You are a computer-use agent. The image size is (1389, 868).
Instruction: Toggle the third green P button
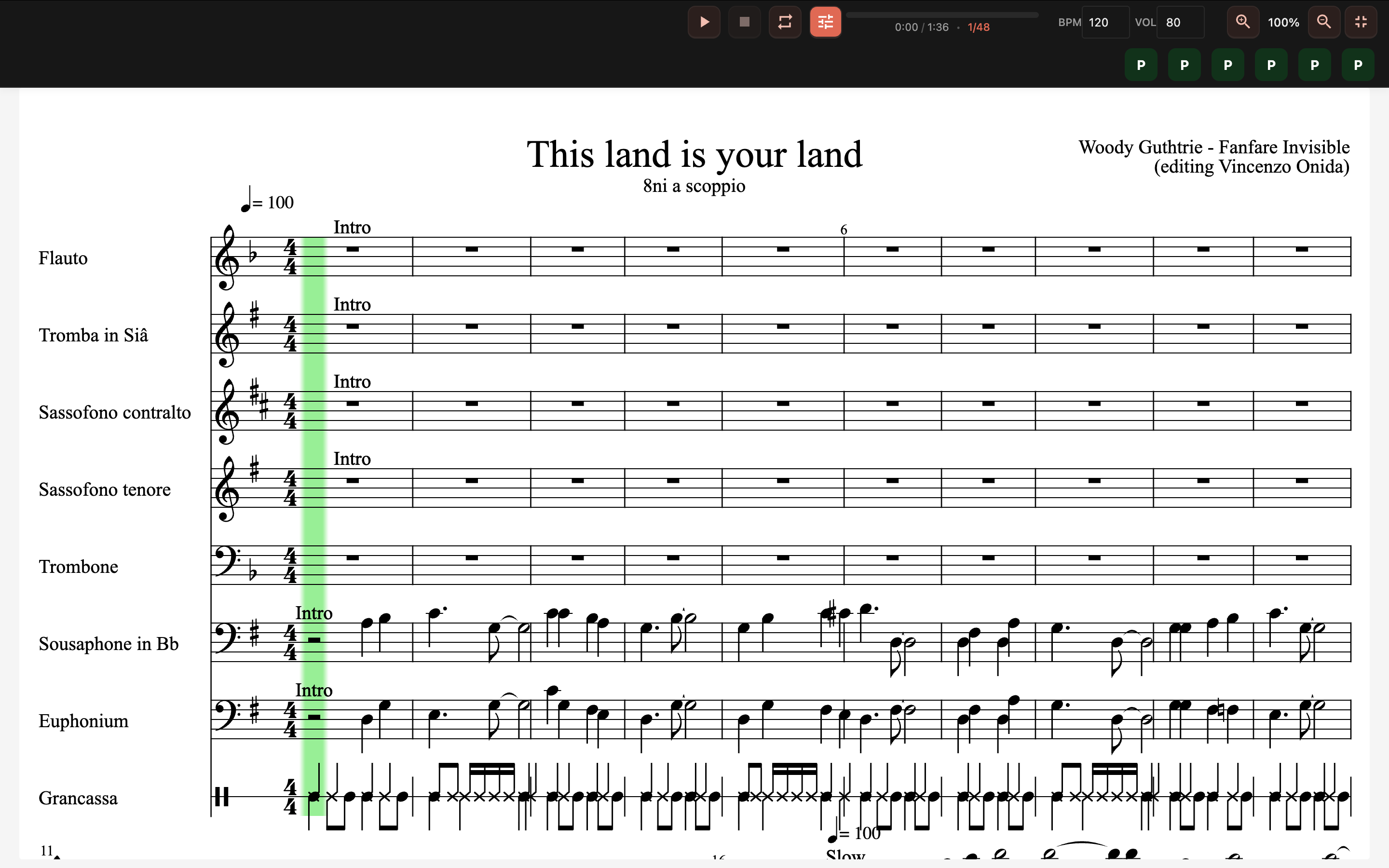[1228, 65]
